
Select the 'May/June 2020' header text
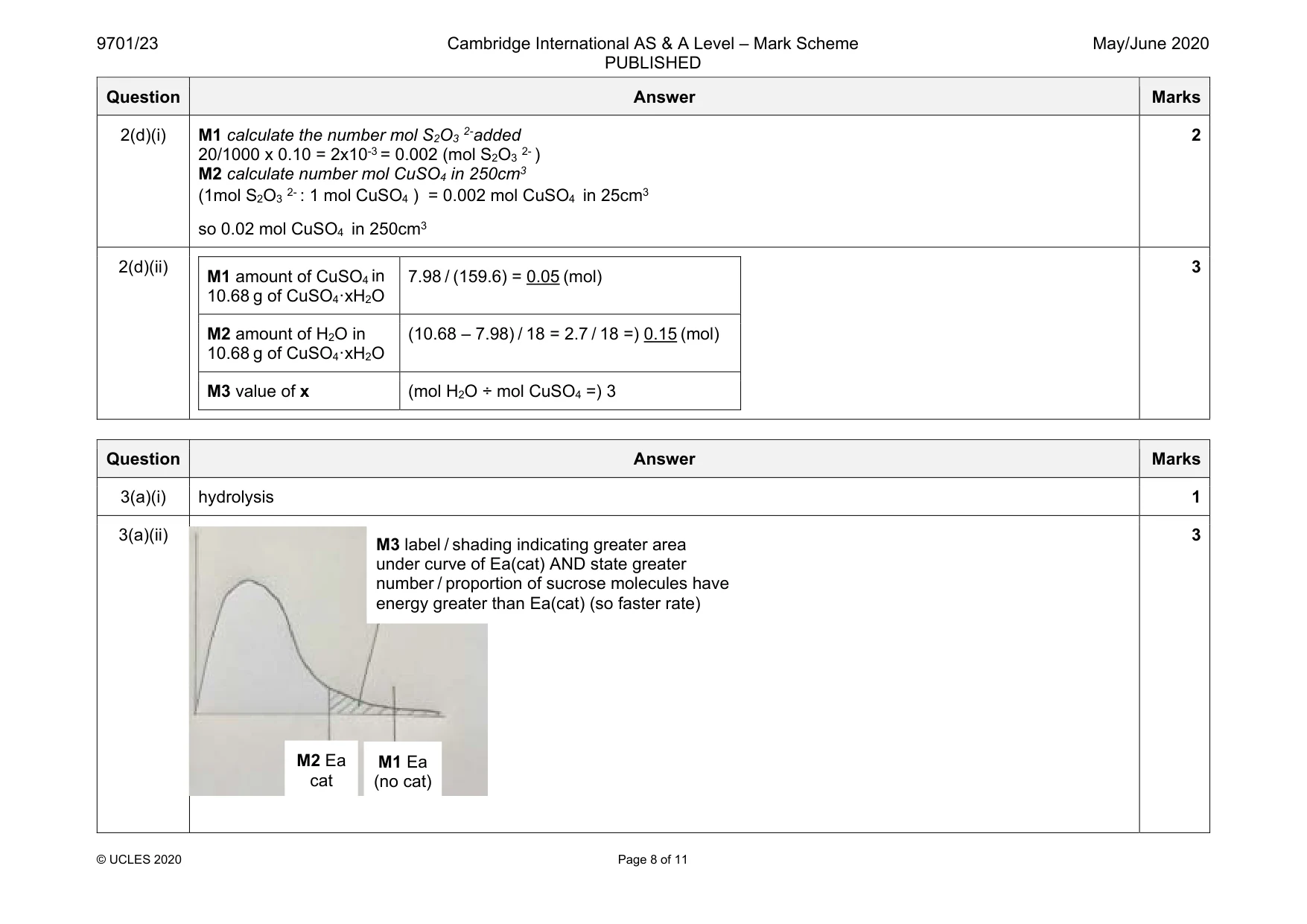coord(1151,44)
